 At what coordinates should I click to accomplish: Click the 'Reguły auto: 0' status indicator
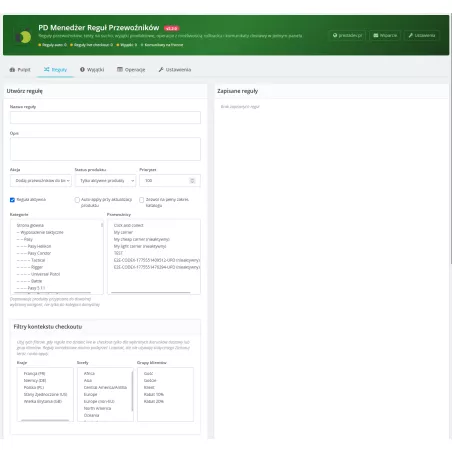[x=52, y=45]
